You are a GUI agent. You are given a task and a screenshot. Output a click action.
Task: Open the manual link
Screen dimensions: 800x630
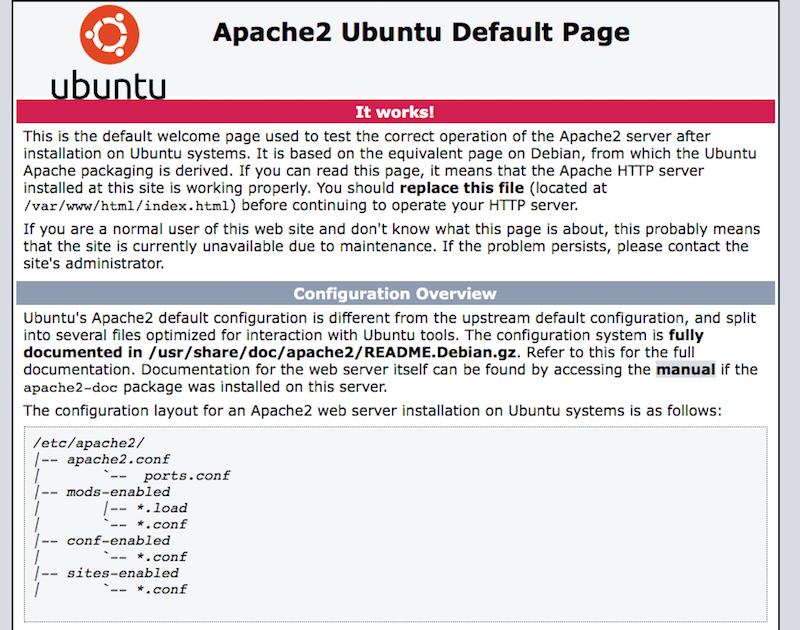pos(685,369)
